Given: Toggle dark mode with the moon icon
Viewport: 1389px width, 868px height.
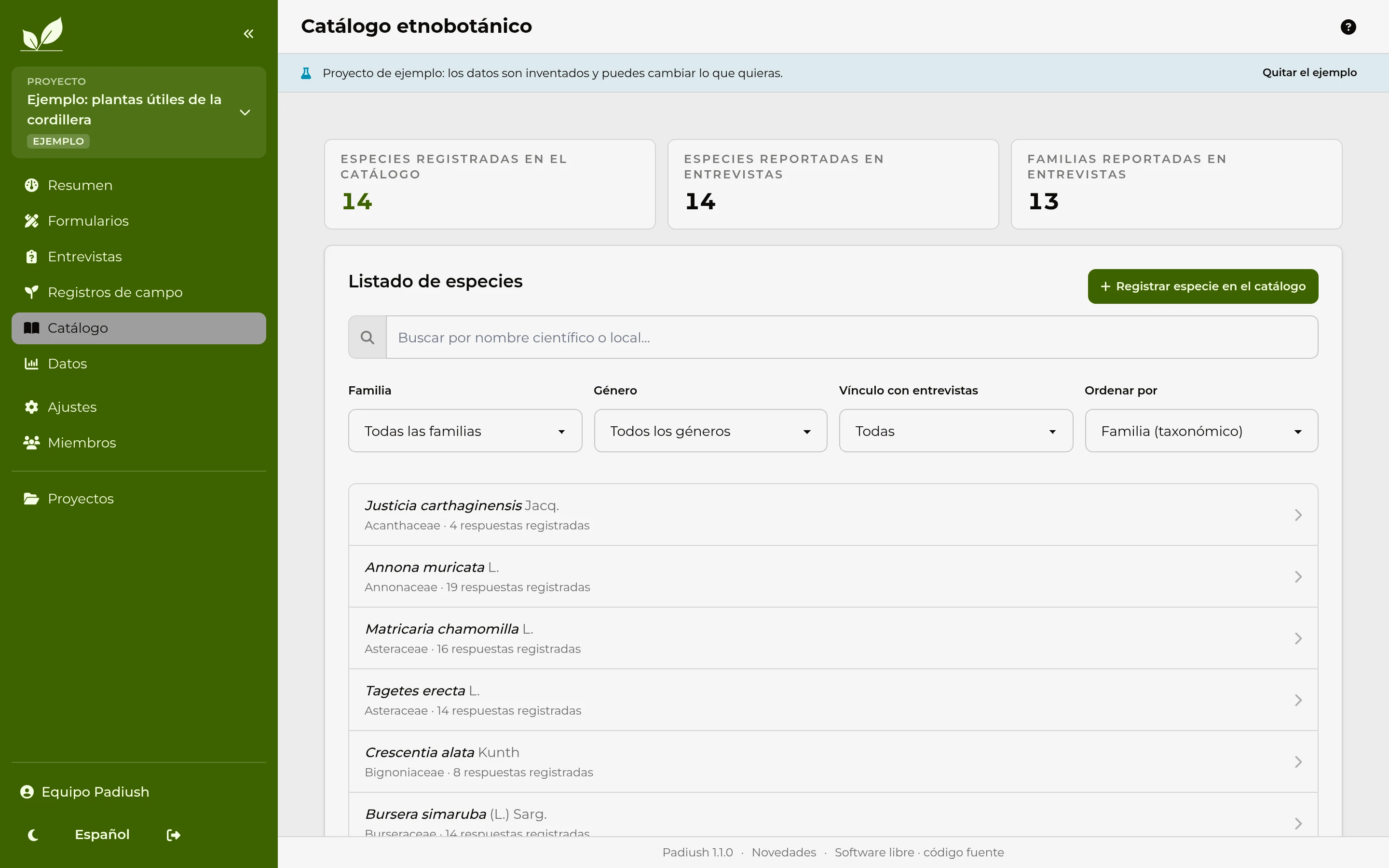Looking at the screenshot, I should [x=33, y=835].
